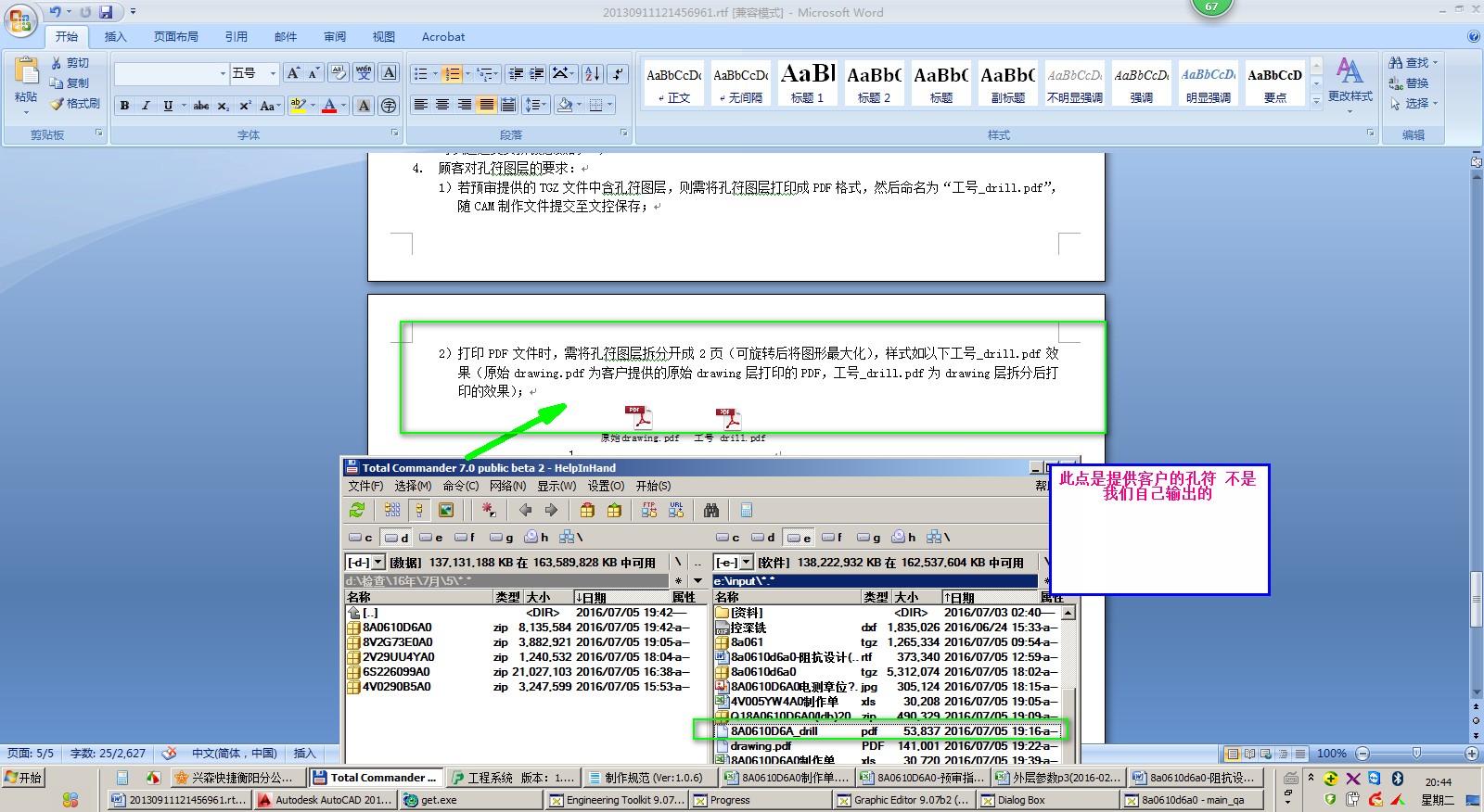Click the Sort A-Z icon
This screenshot has width=1484, height=812.
coord(593,73)
